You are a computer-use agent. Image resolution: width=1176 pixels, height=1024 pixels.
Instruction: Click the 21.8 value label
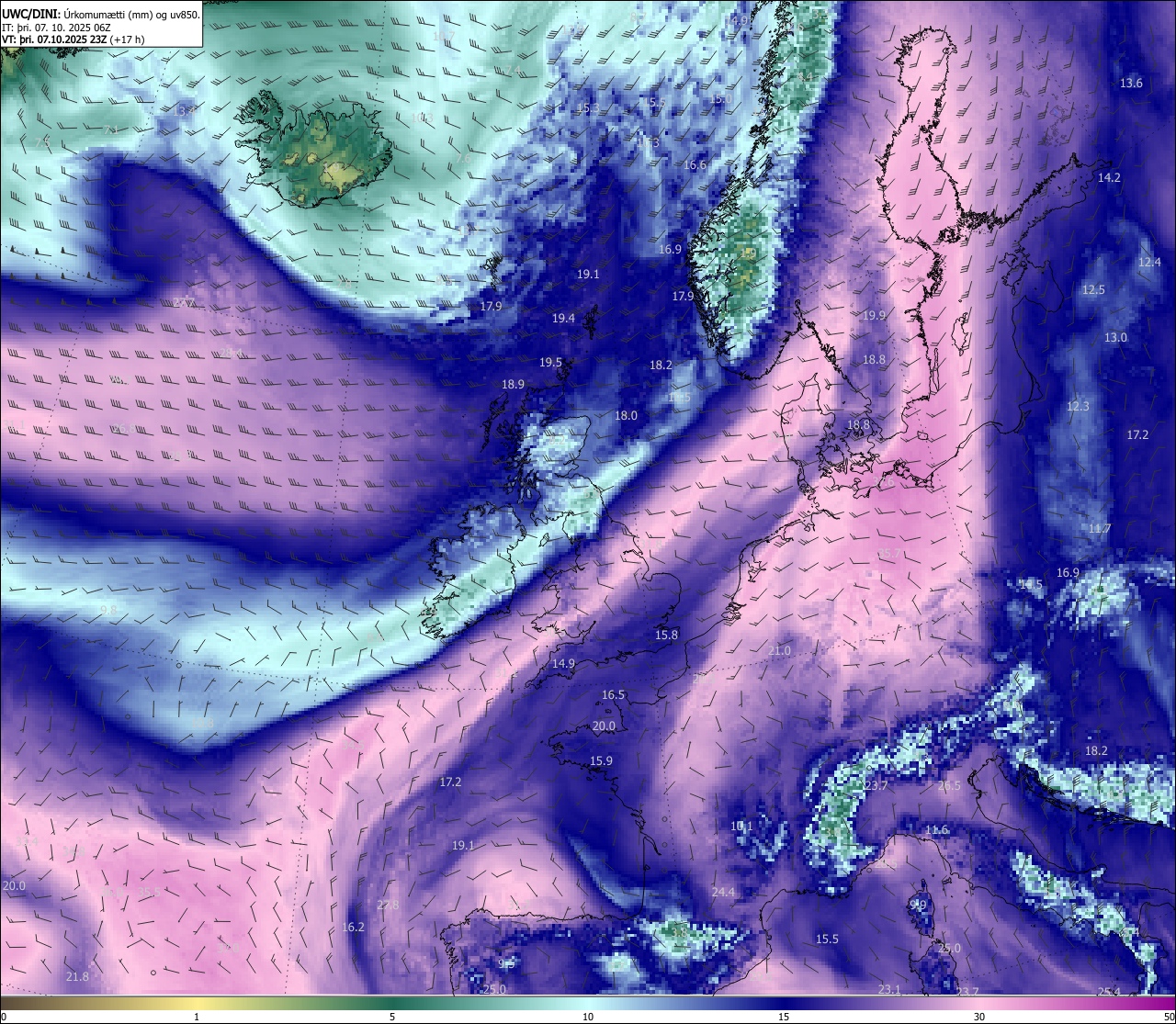point(77,977)
